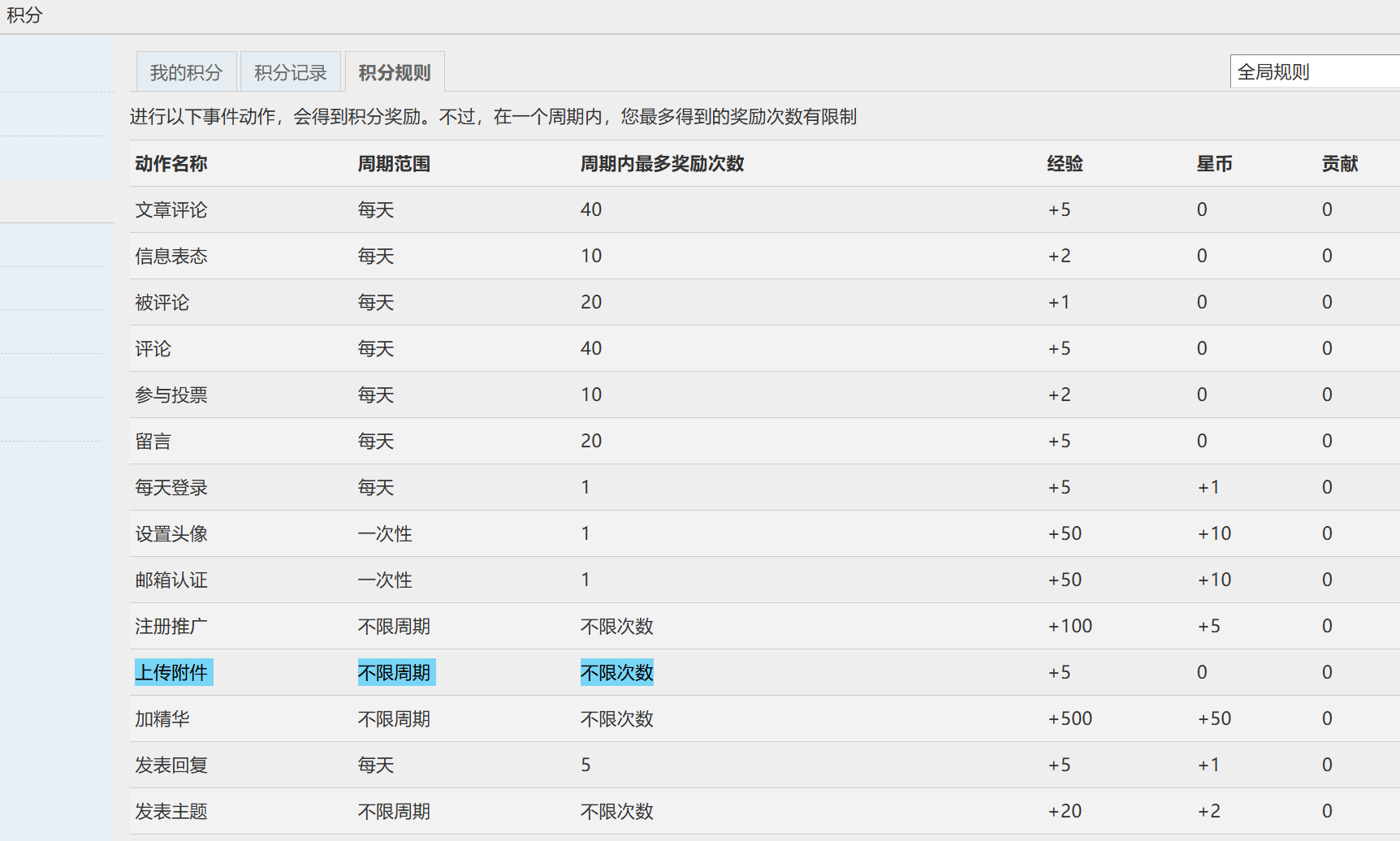
Task: Switch to the 我的积分 tab
Action: pyautogui.click(x=186, y=72)
